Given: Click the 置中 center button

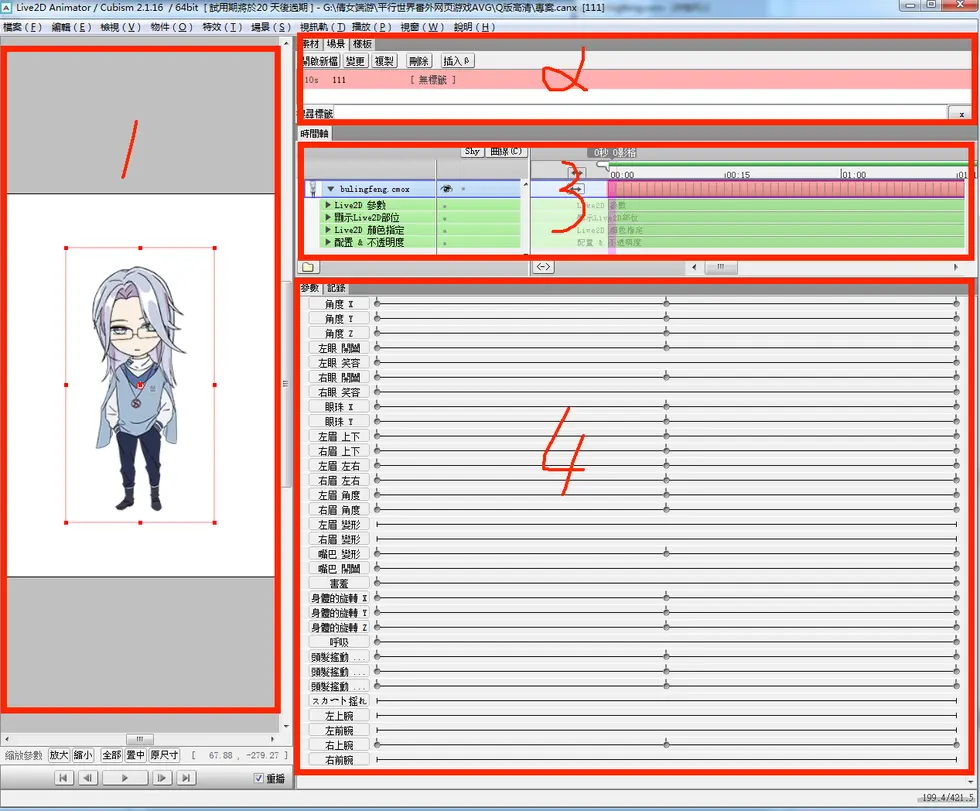Looking at the screenshot, I should pyautogui.click(x=136, y=755).
